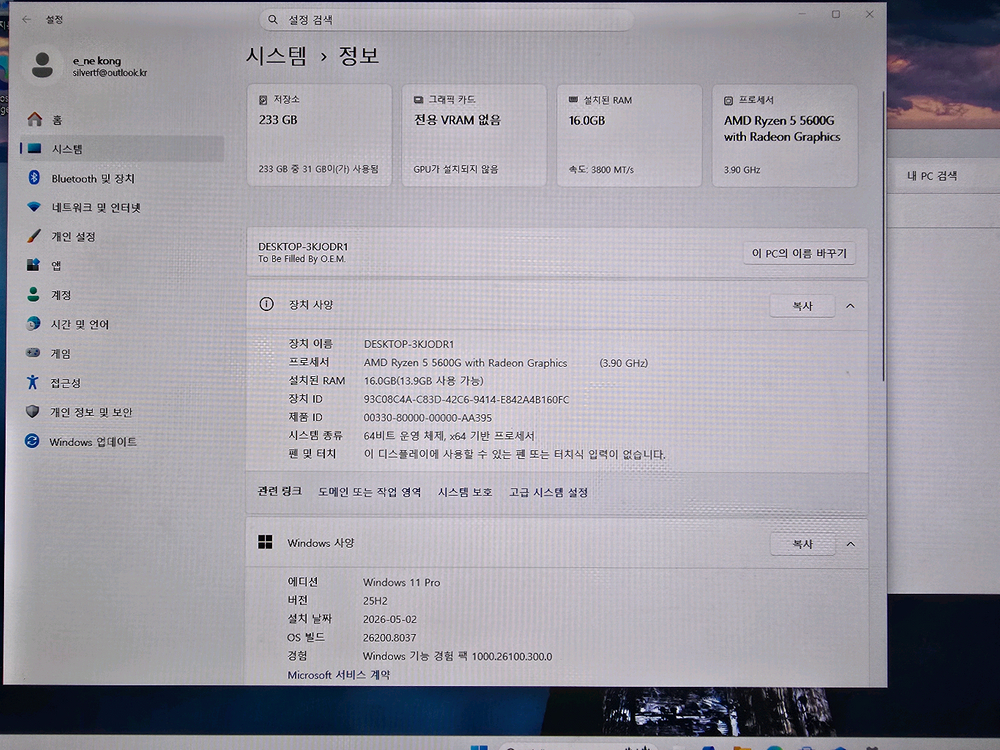Image resolution: width=1000 pixels, height=750 pixels.
Task: Collapse the Windows 사양 section chevron
Action: 851,544
